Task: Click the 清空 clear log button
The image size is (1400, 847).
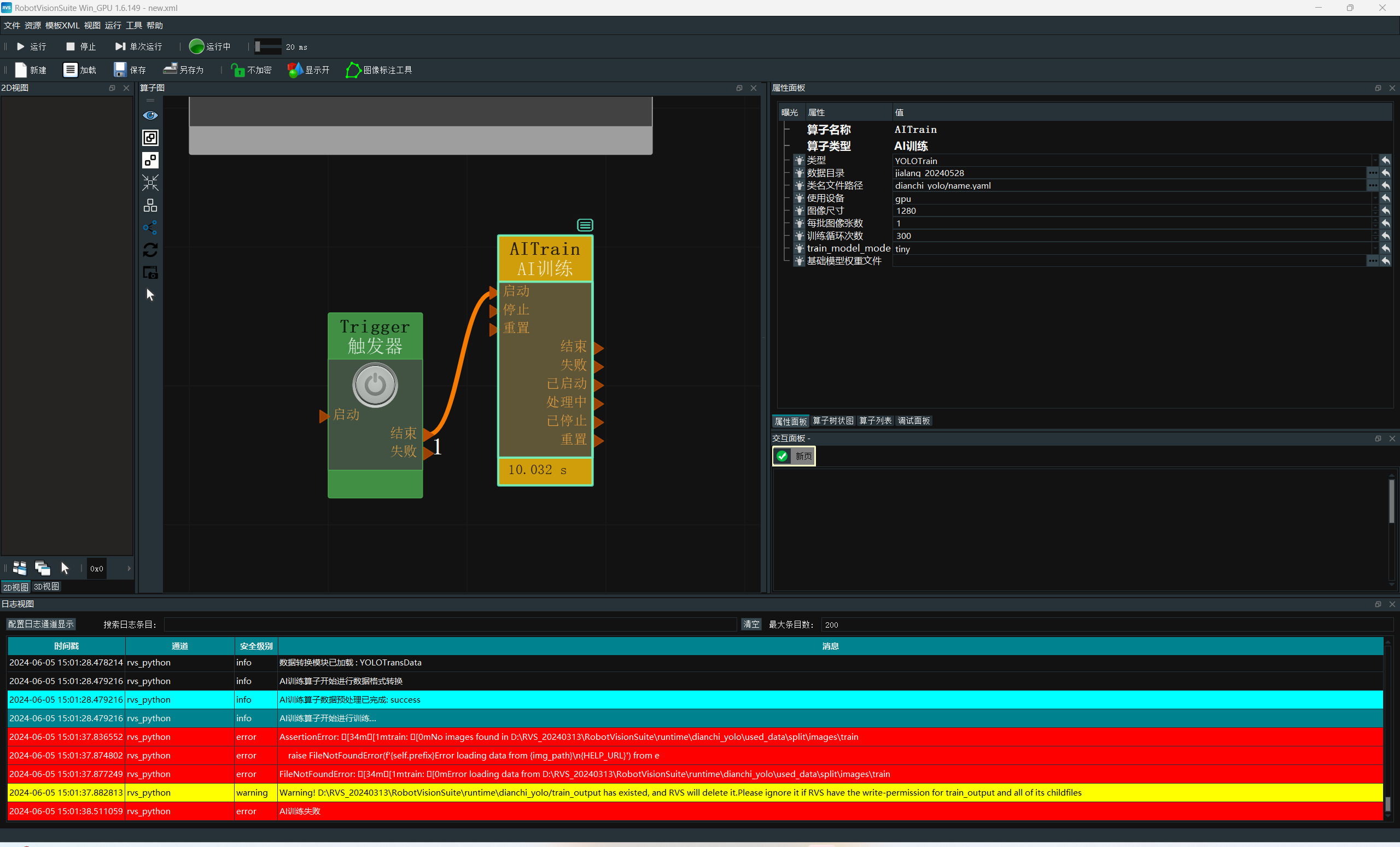Action: (751, 624)
